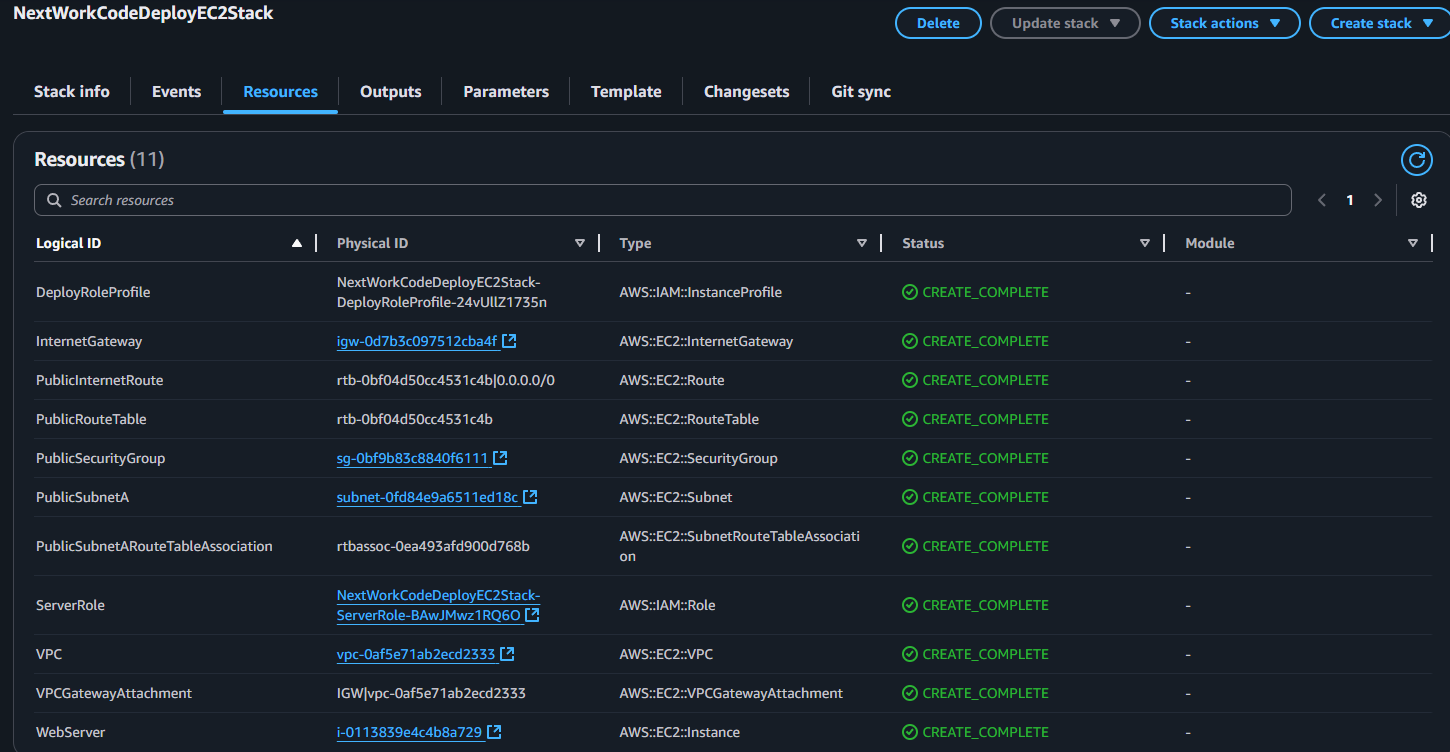Screen dimensions: 1450x752
Task: Open external link icon for ServerRole
Action: pos(532,615)
